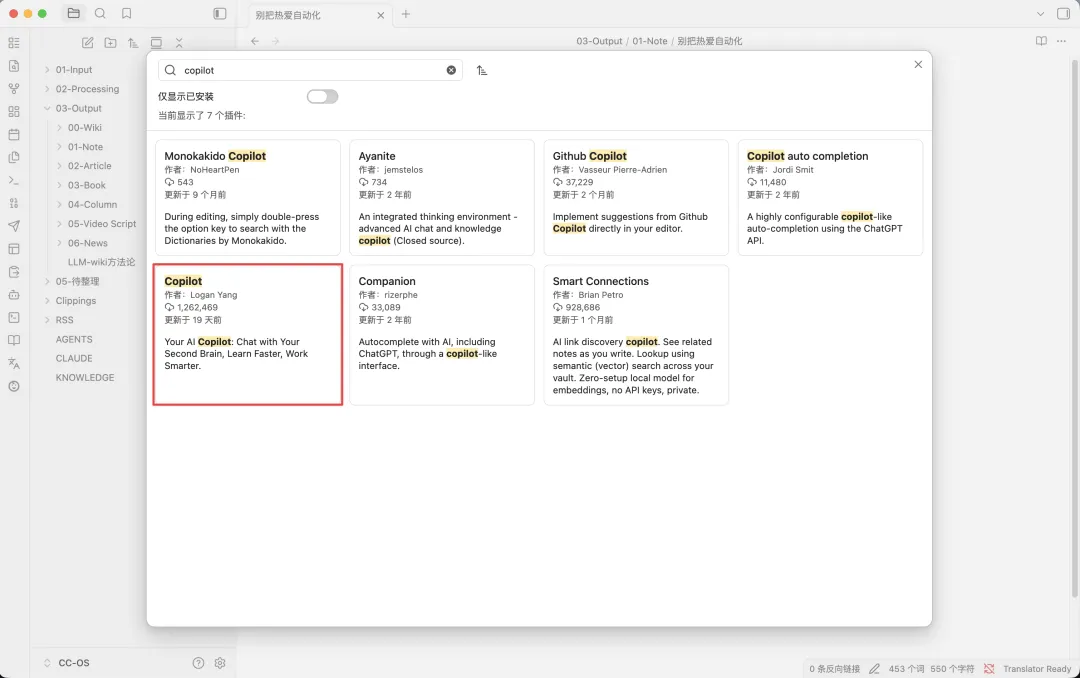The width and height of the screenshot is (1080, 678).
Task: Expand the 01-Input folder
Action: point(47,70)
